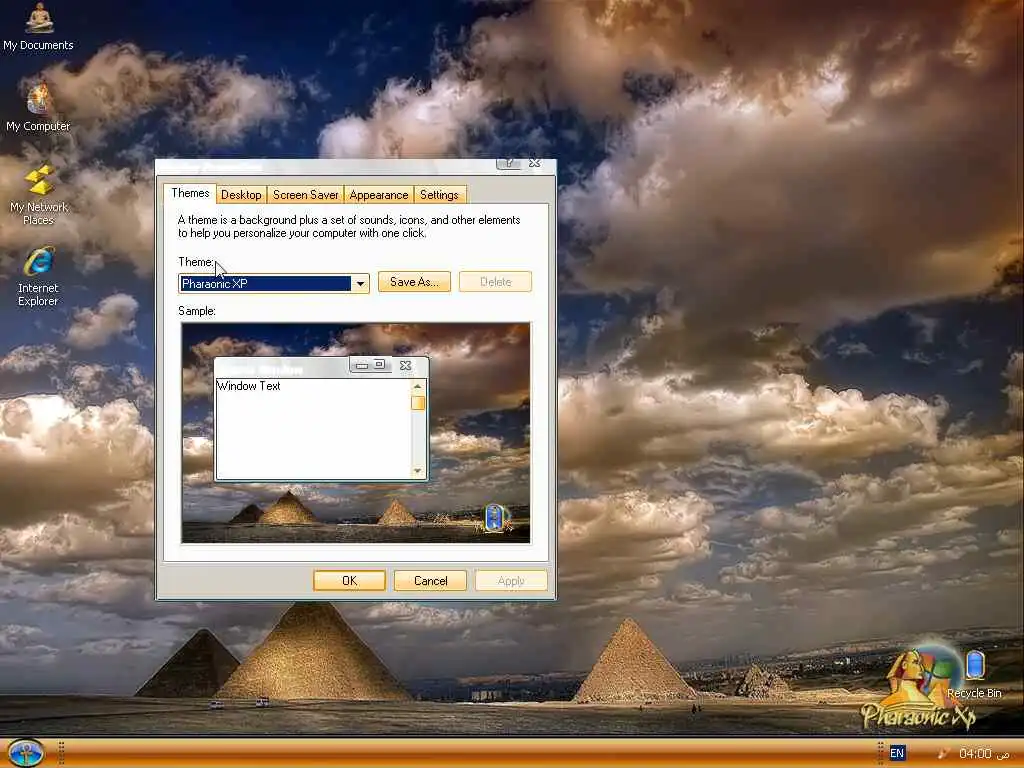Image resolution: width=1024 pixels, height=768 pixels.
Task: Open the Start menu orb
Action: coord(26,752)
